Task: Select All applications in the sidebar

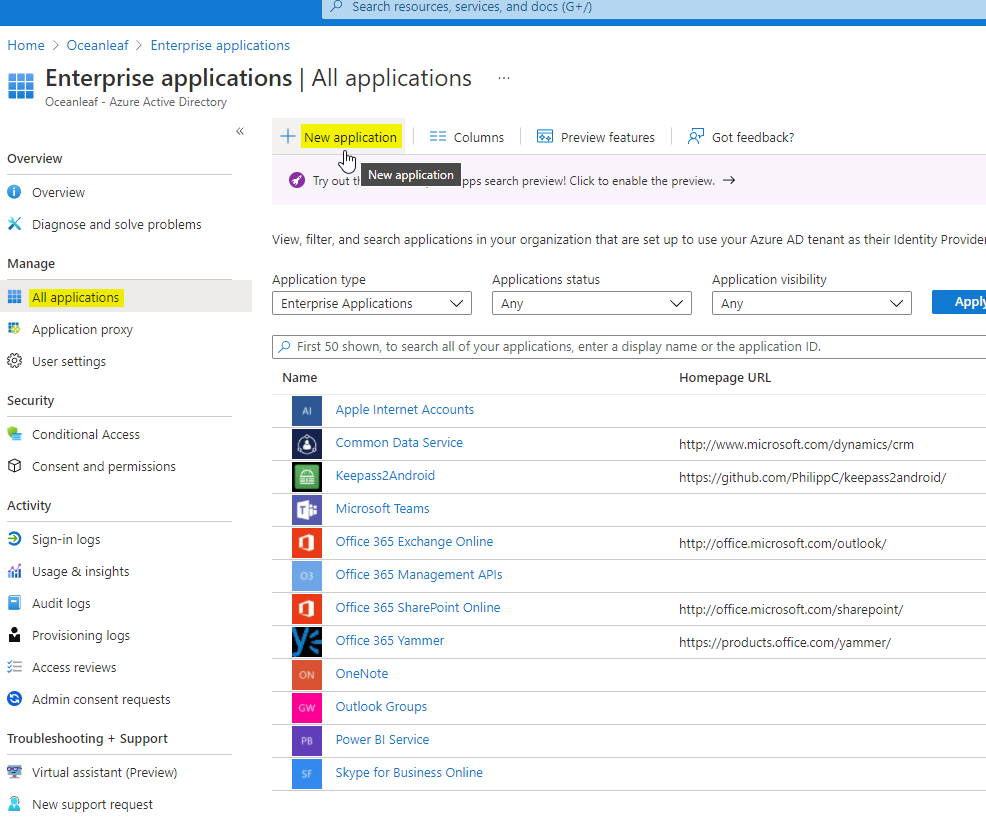Action: coord(76,297)
